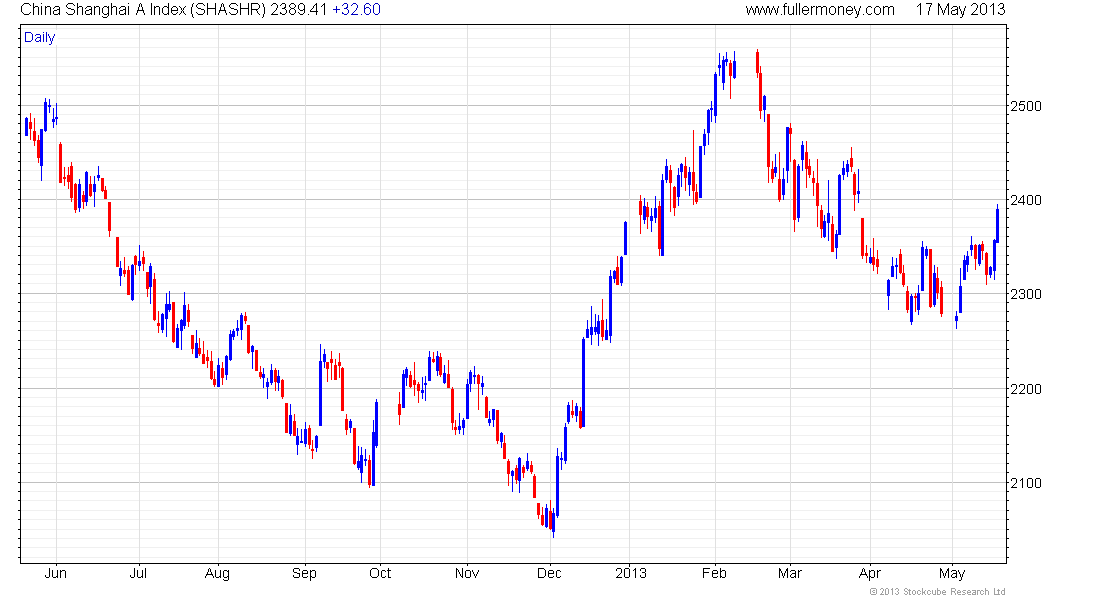Viewport: 1100px width, 600px height.
Task: Click the 'Jul' month label
Action: (138, 573)
